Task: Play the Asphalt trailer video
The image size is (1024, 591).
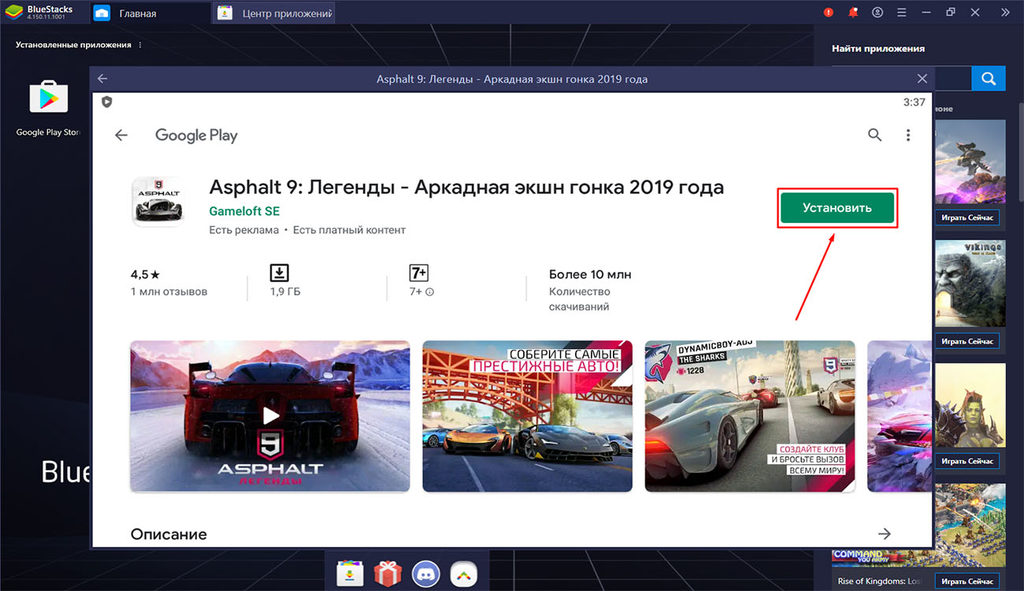Action: pos(270,416)
